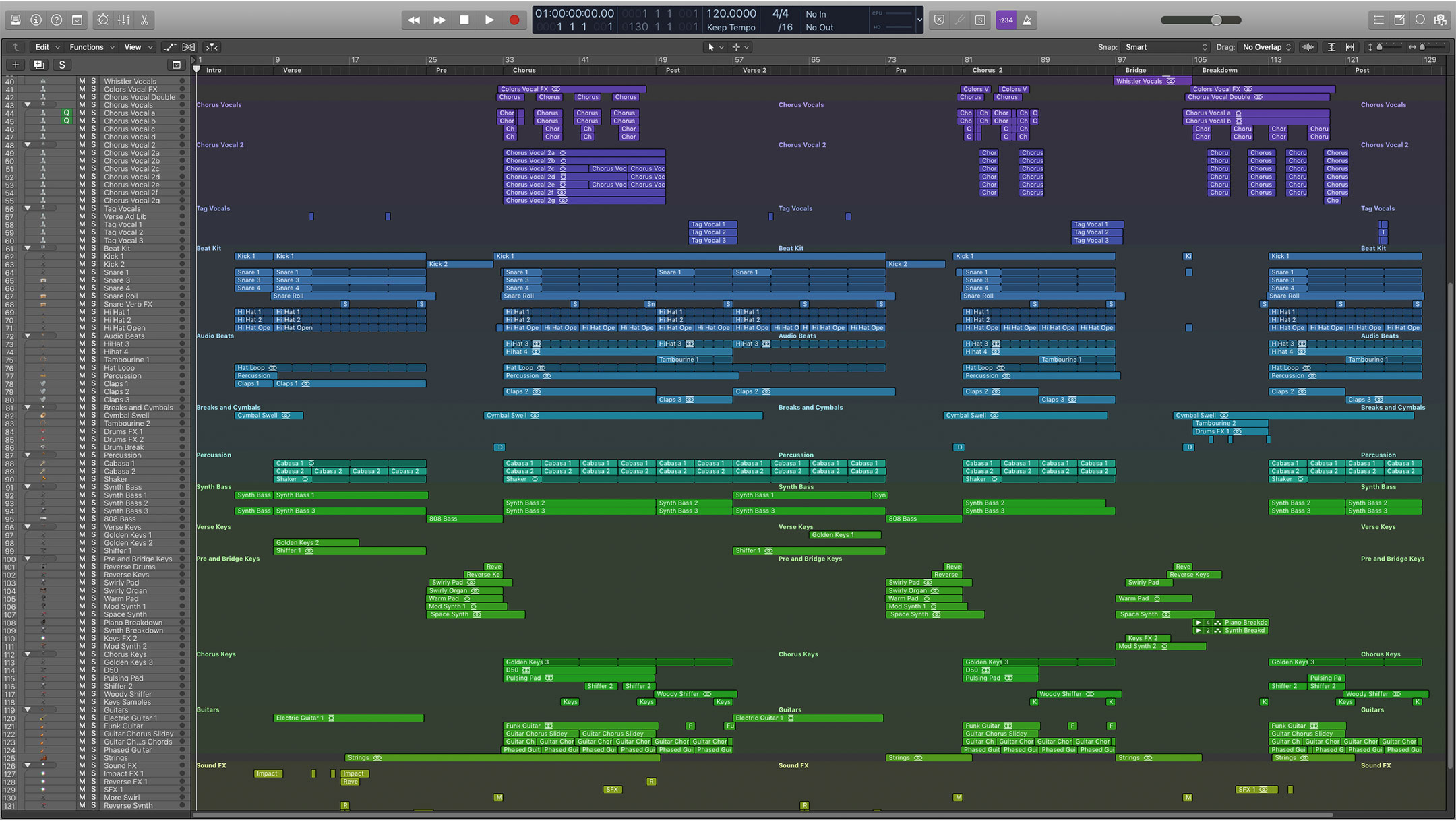Open the LCD display mode dropdown arrow
Image resolution: width=1456 pixels, height=822 pixels.
pos(919,20)
